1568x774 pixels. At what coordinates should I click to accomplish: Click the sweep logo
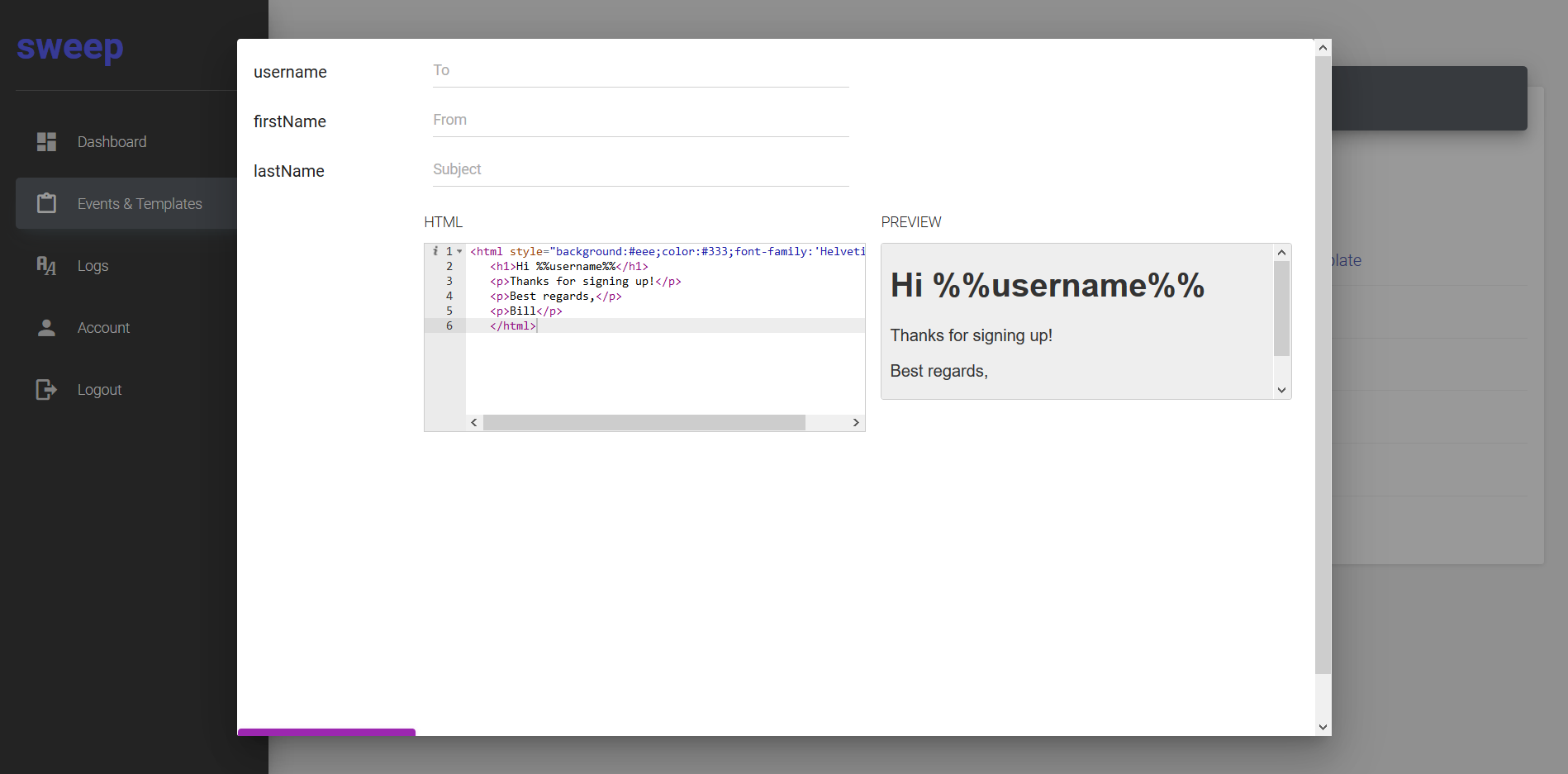70,48
